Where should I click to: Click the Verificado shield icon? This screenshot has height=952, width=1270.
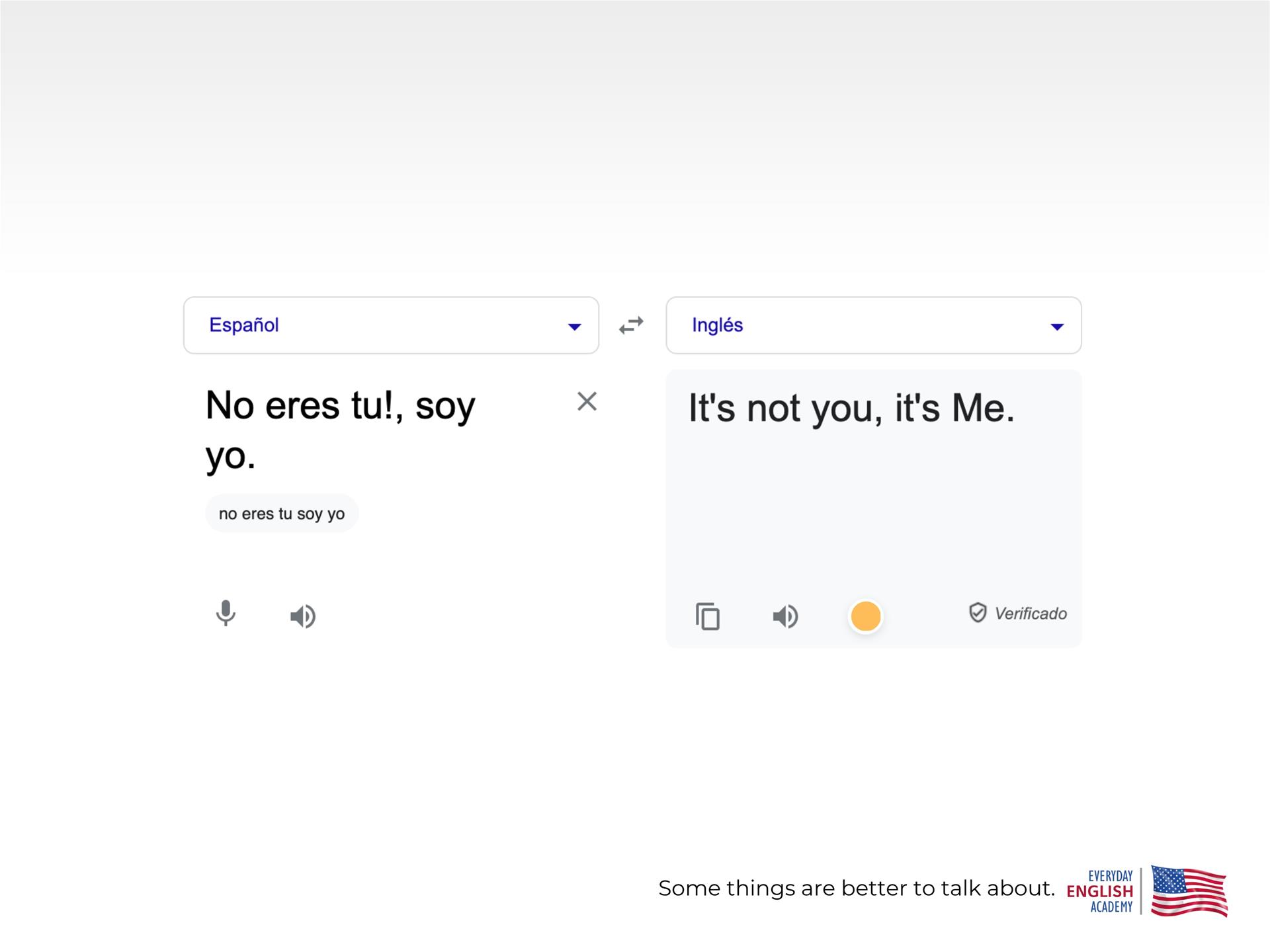[978, 613]
